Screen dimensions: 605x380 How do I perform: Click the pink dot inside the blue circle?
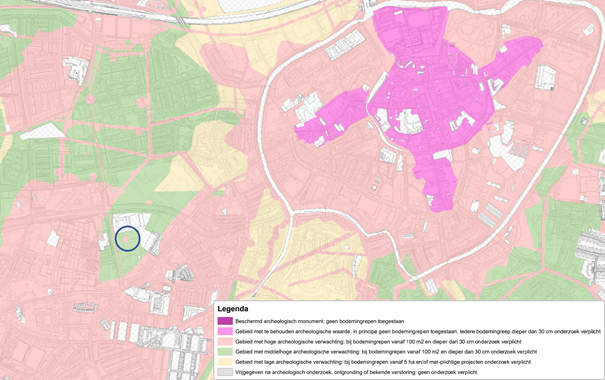coord(127,240)
